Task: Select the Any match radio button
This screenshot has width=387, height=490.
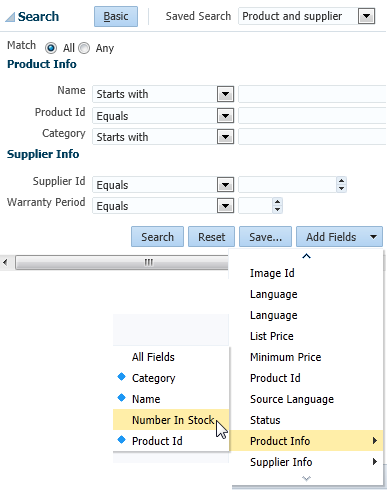Action: (84, 48)
